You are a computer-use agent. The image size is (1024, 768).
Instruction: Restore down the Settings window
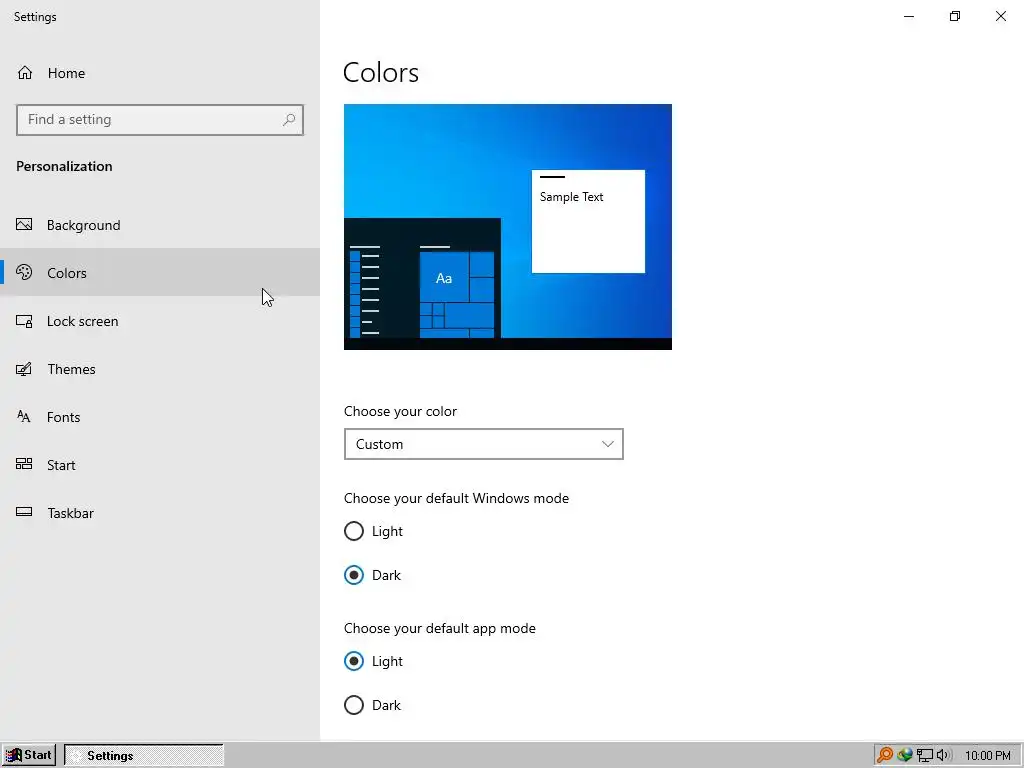pyautogui.click(x=955, y=16)
